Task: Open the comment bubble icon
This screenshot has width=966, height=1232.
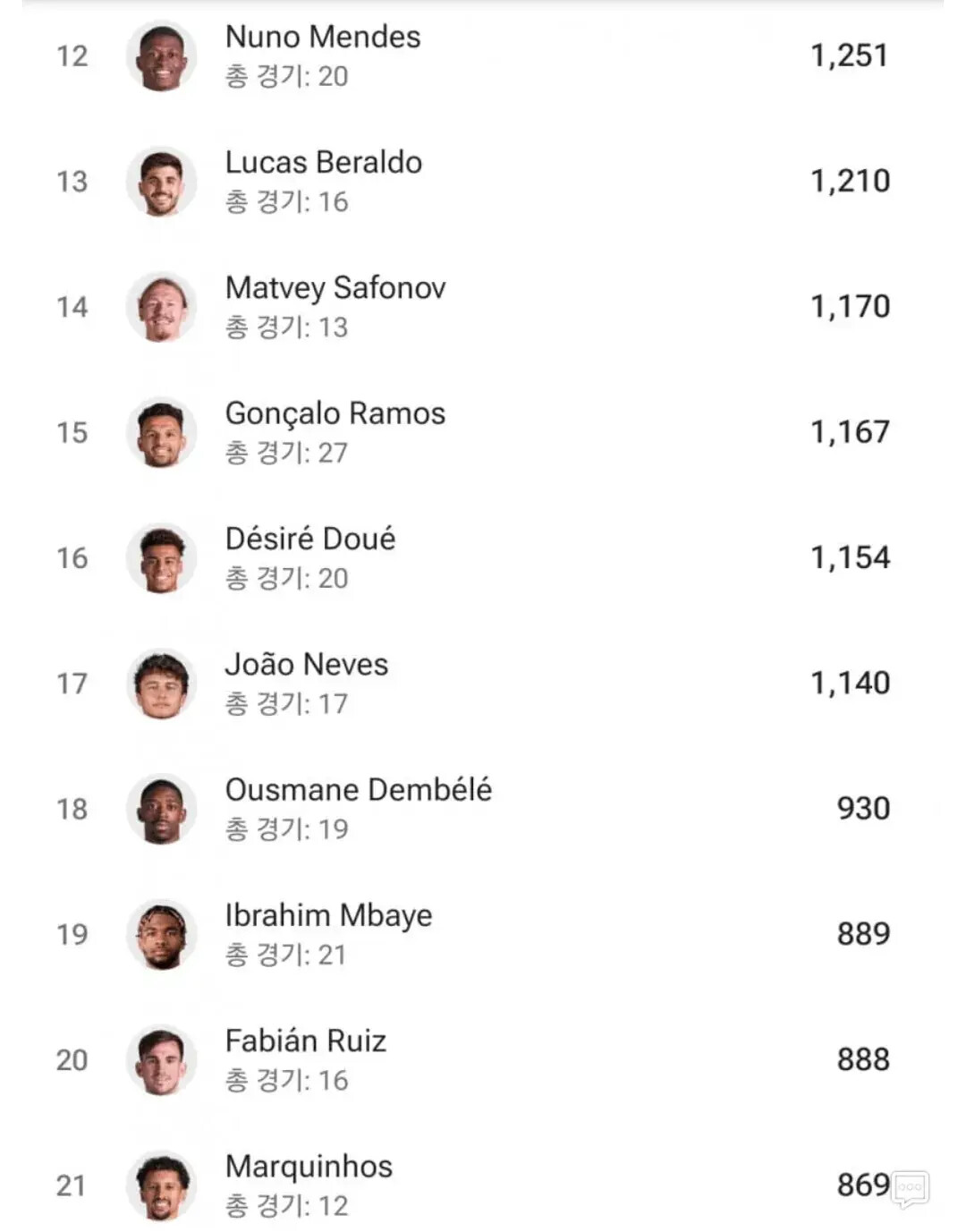Action: 910,1189
